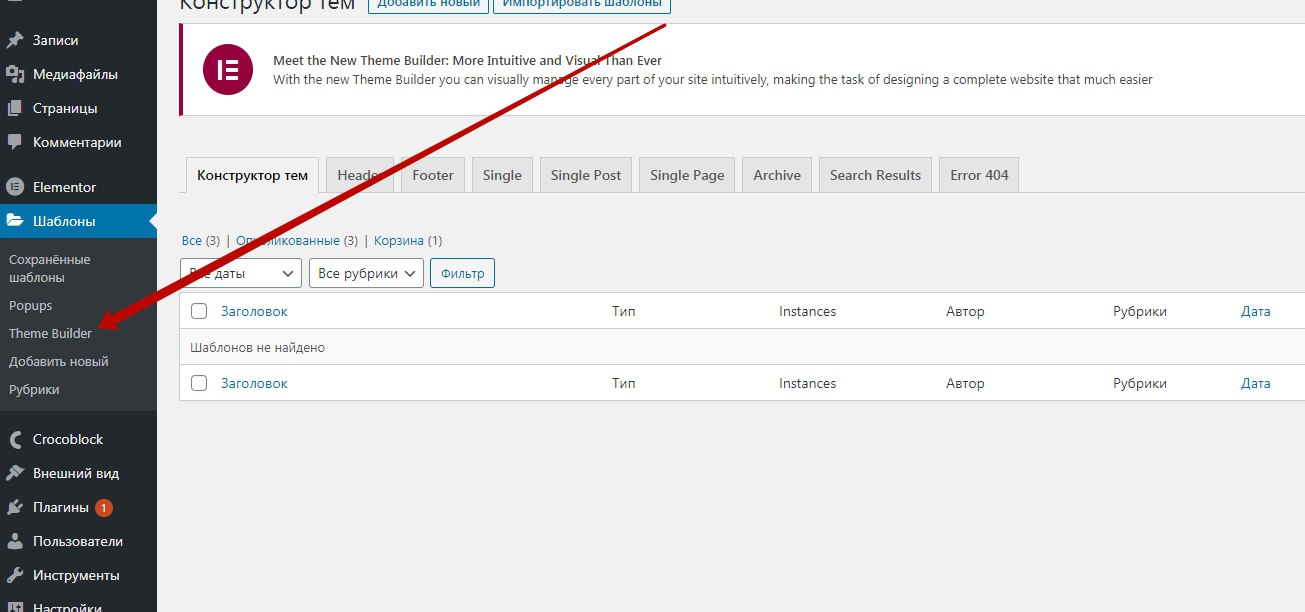Tick the select-all checkbox in the table header

[x=199, y=311]
